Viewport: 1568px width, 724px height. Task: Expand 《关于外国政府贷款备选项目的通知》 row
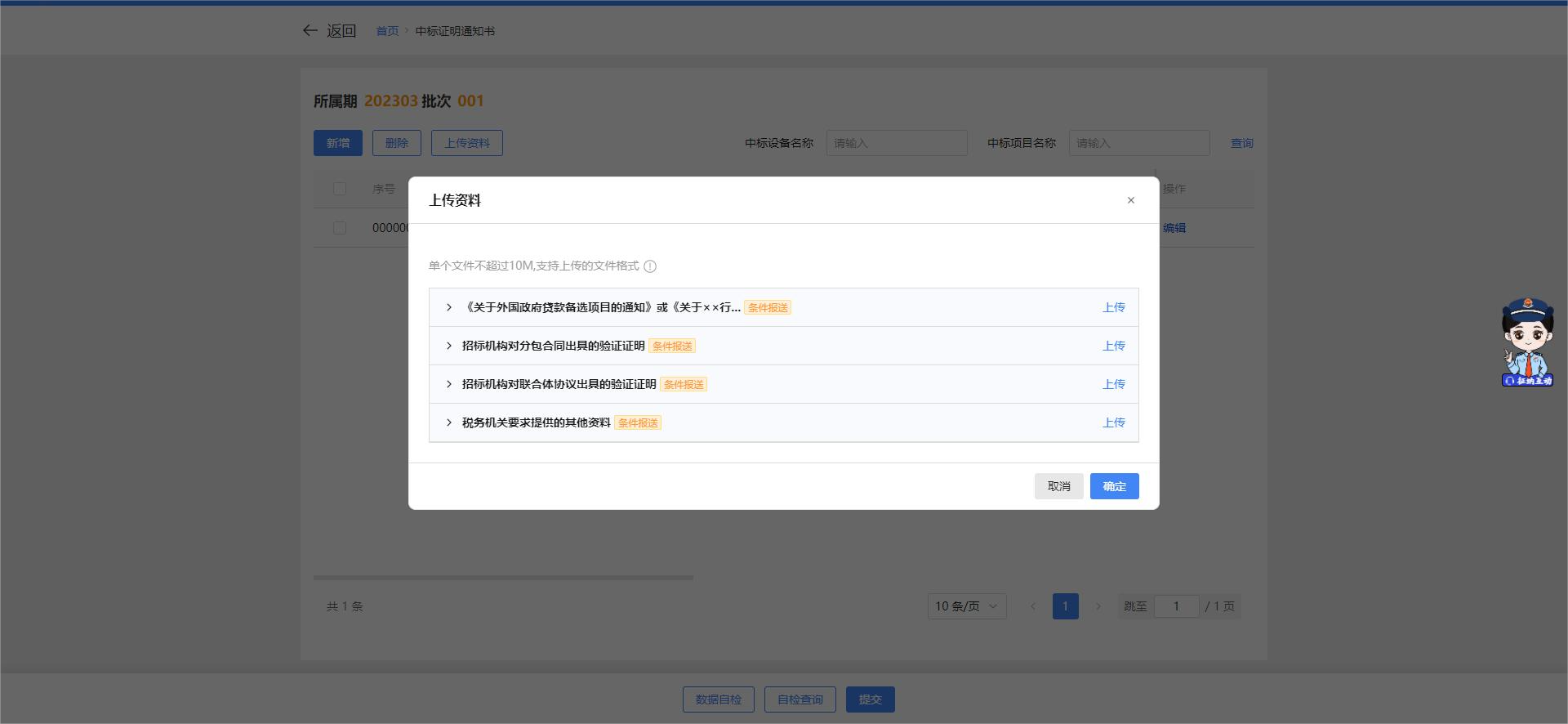tap(449, 307)
